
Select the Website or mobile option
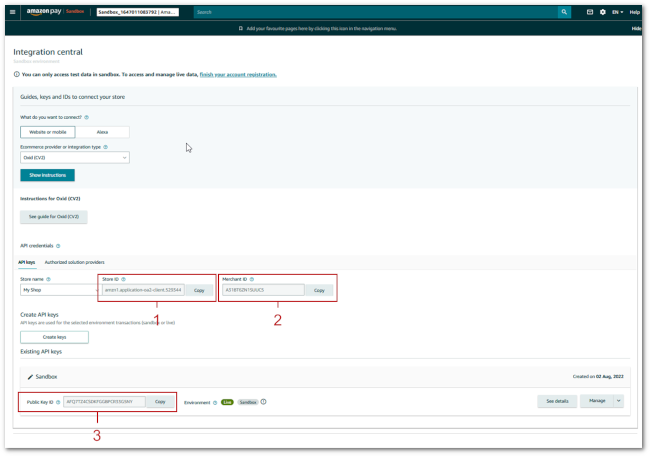pos(45,132)
